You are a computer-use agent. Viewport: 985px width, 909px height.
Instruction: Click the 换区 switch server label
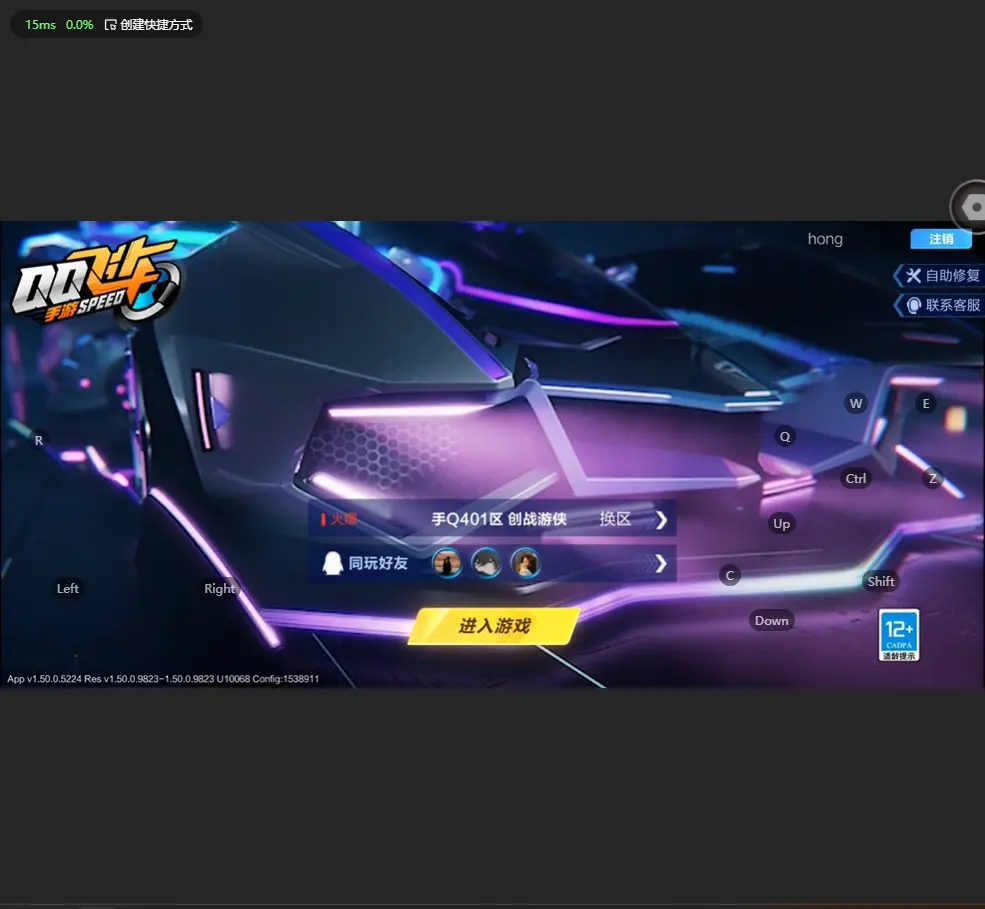(615, 519)
